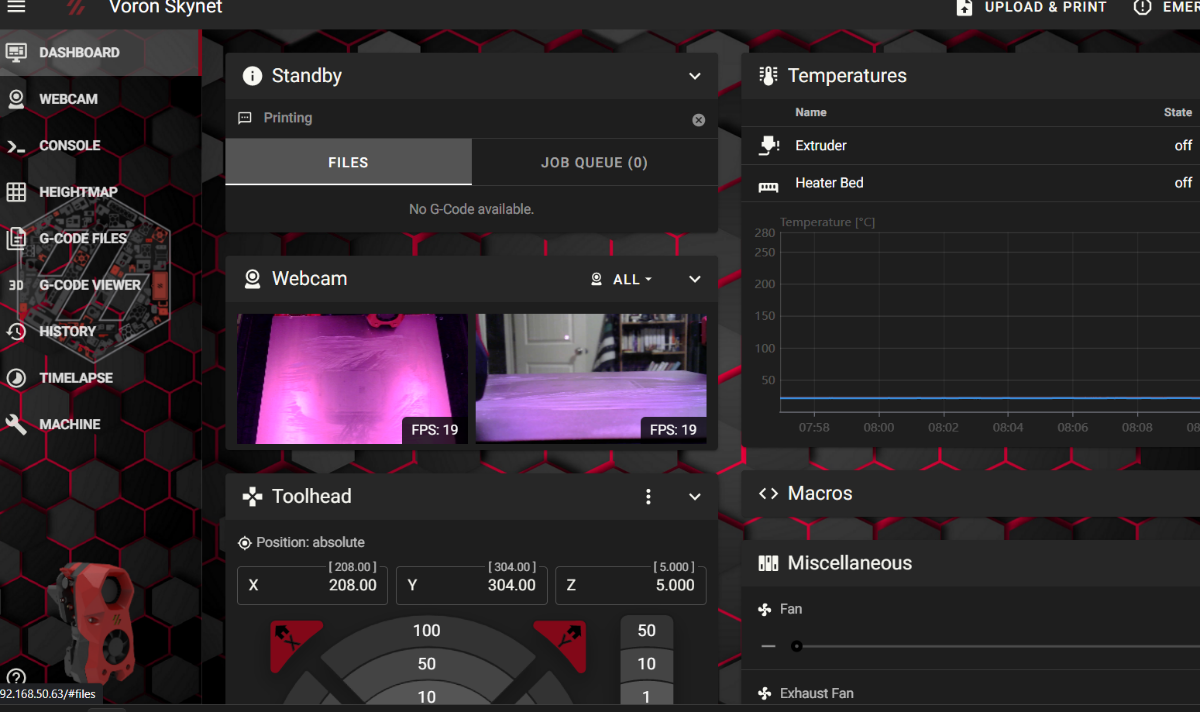Screen dimensions: 1200x712
Task: Open Toolhead three-dot options menu
Action: [648, 497]
